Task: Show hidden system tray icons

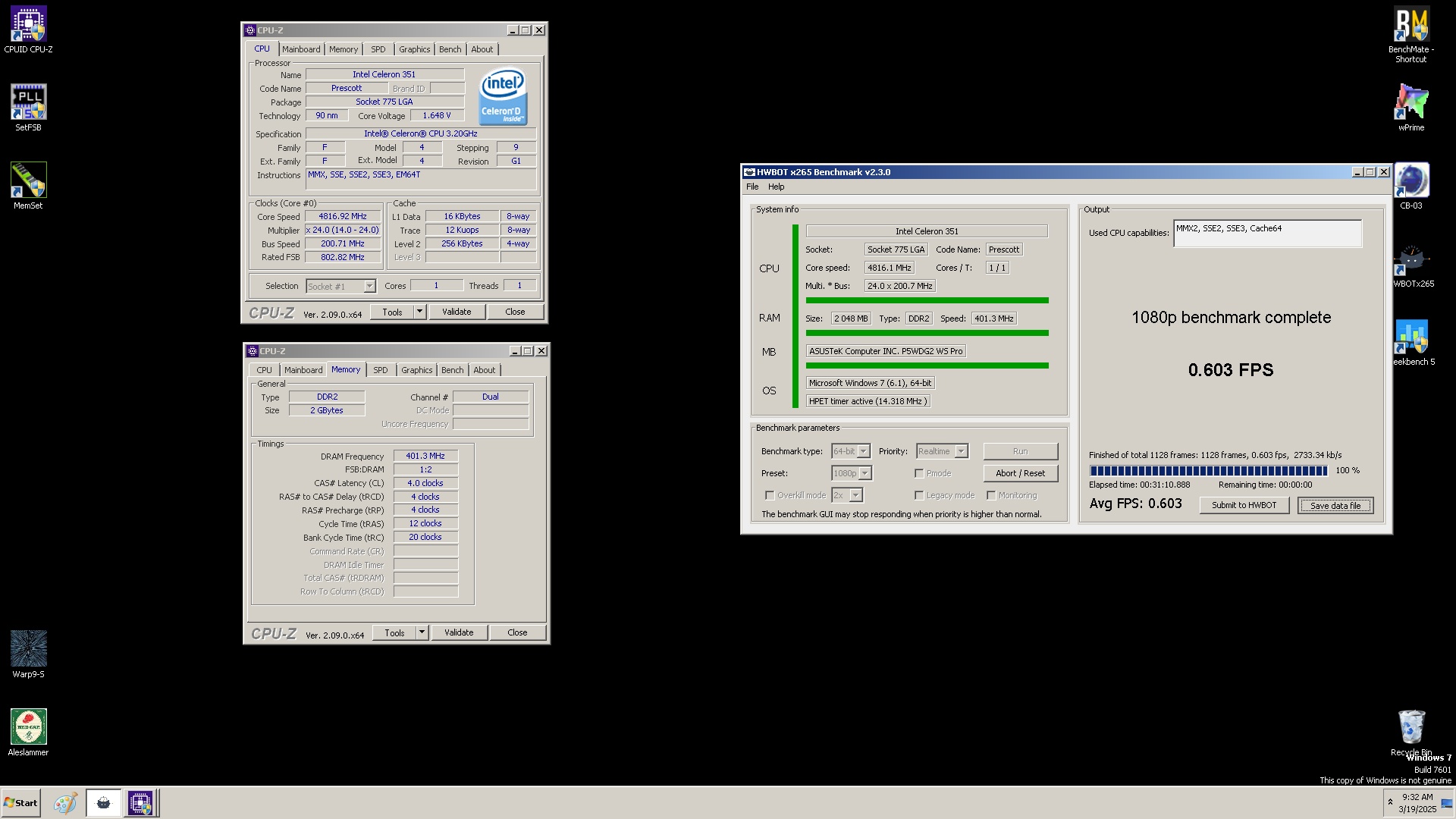Action: click(1390, 802)
